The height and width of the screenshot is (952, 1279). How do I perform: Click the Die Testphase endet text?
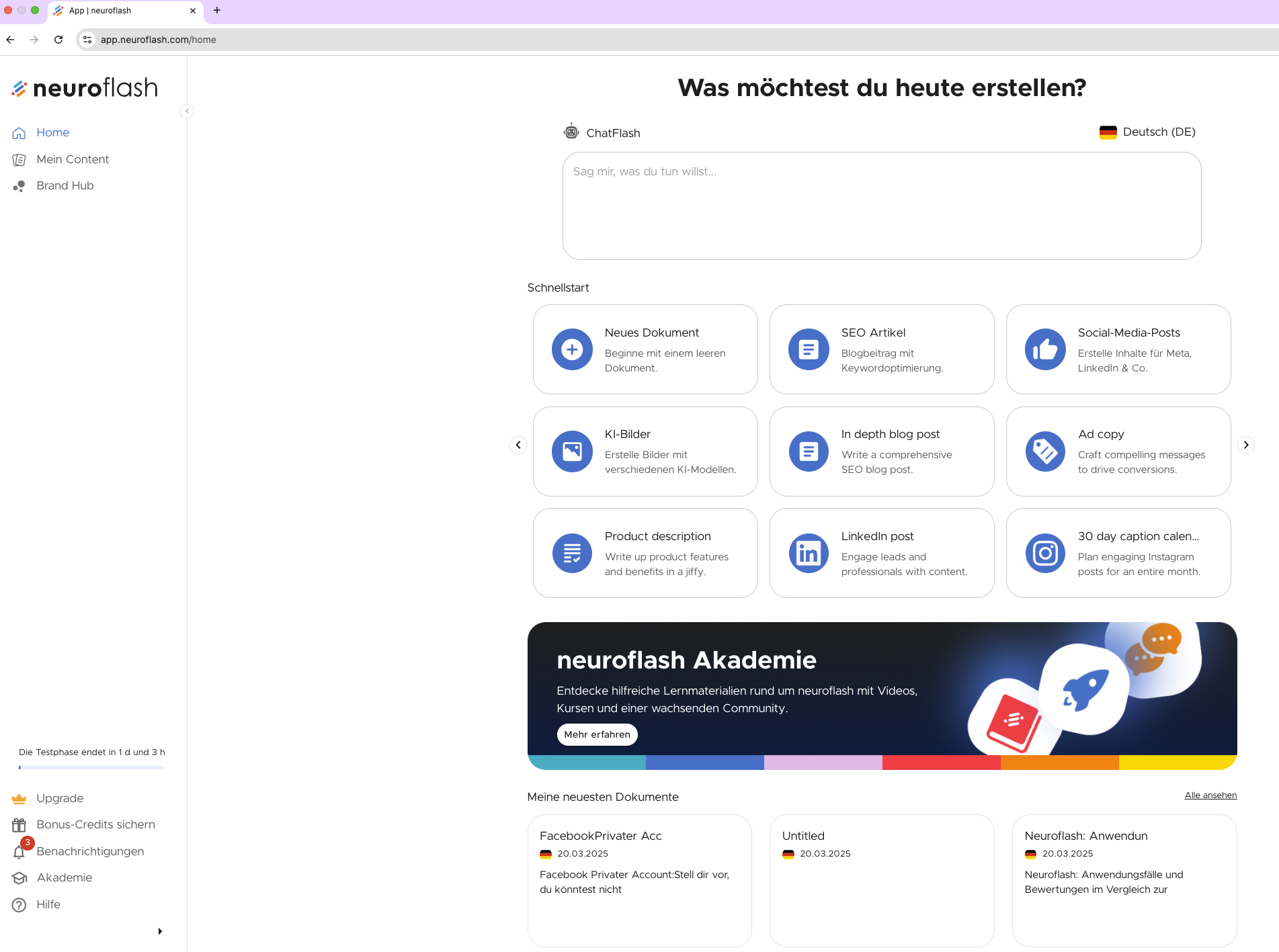coord(92,752)
